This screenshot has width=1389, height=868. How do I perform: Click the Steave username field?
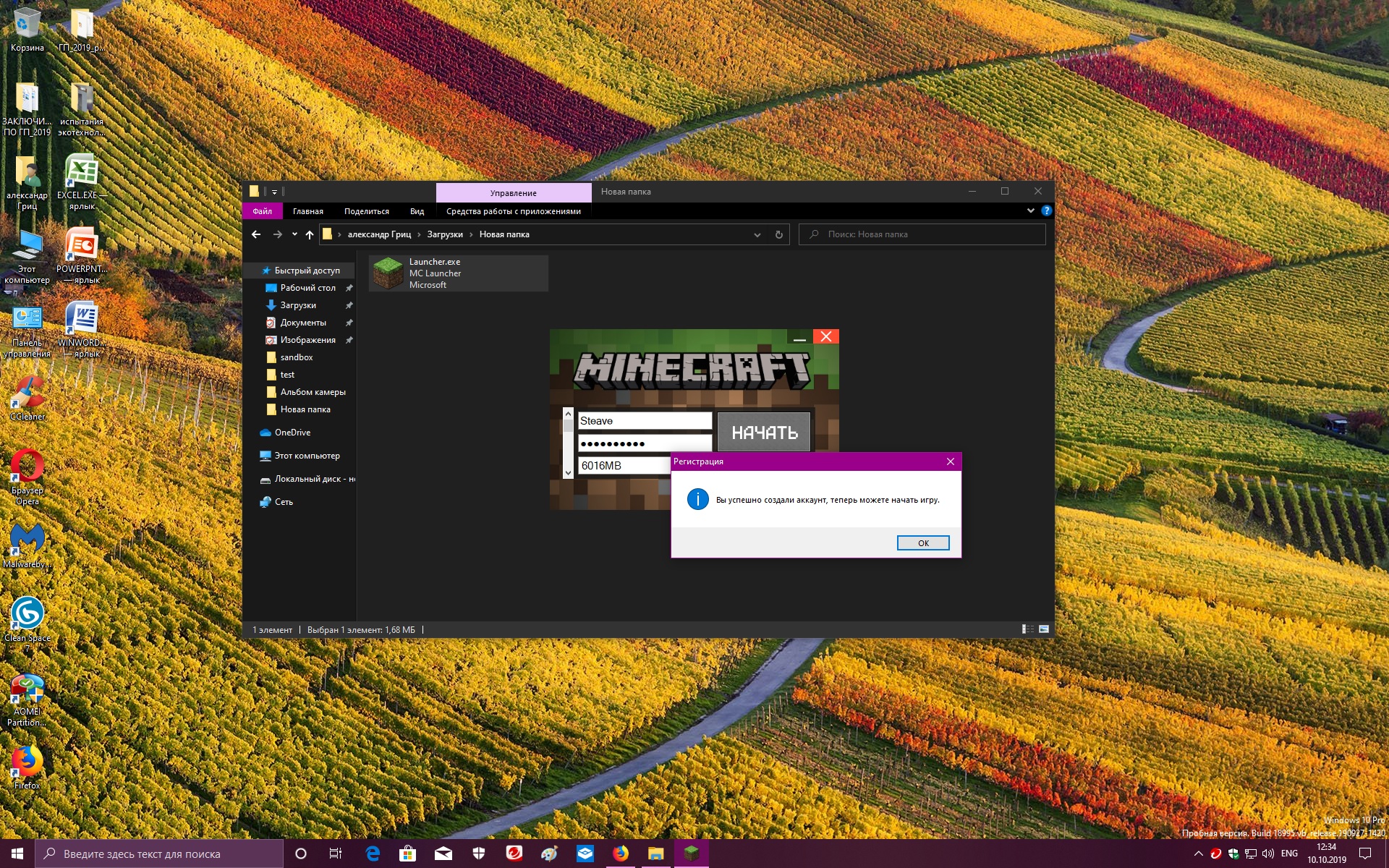(644, 421)
